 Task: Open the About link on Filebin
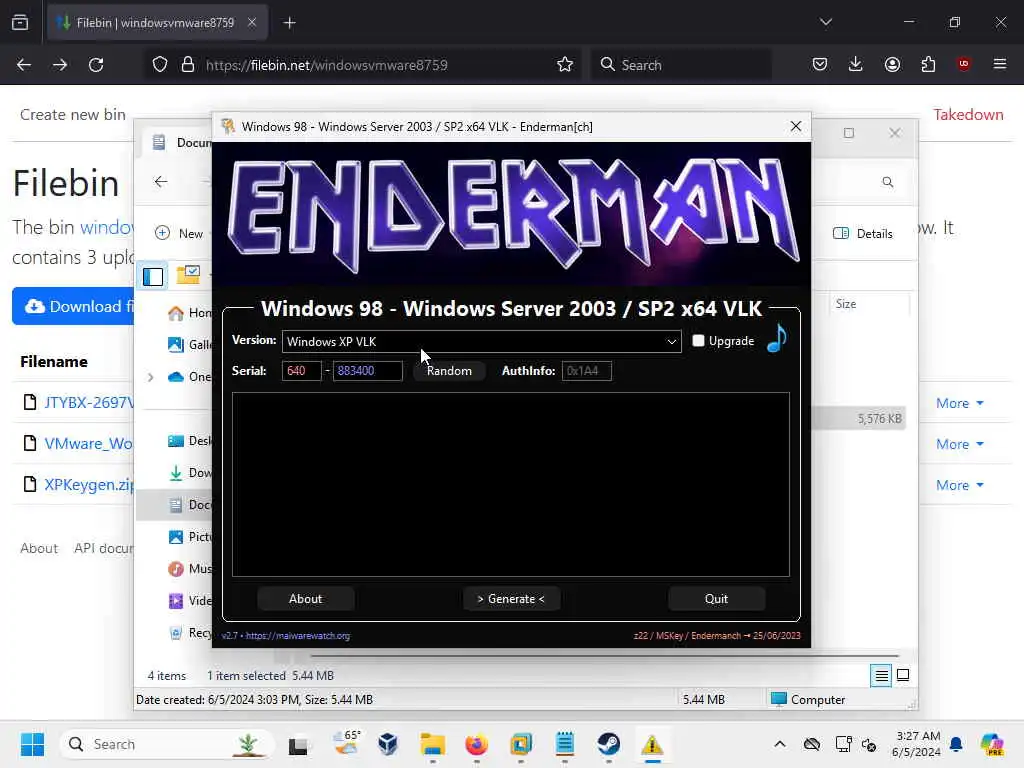pos(39,548)
